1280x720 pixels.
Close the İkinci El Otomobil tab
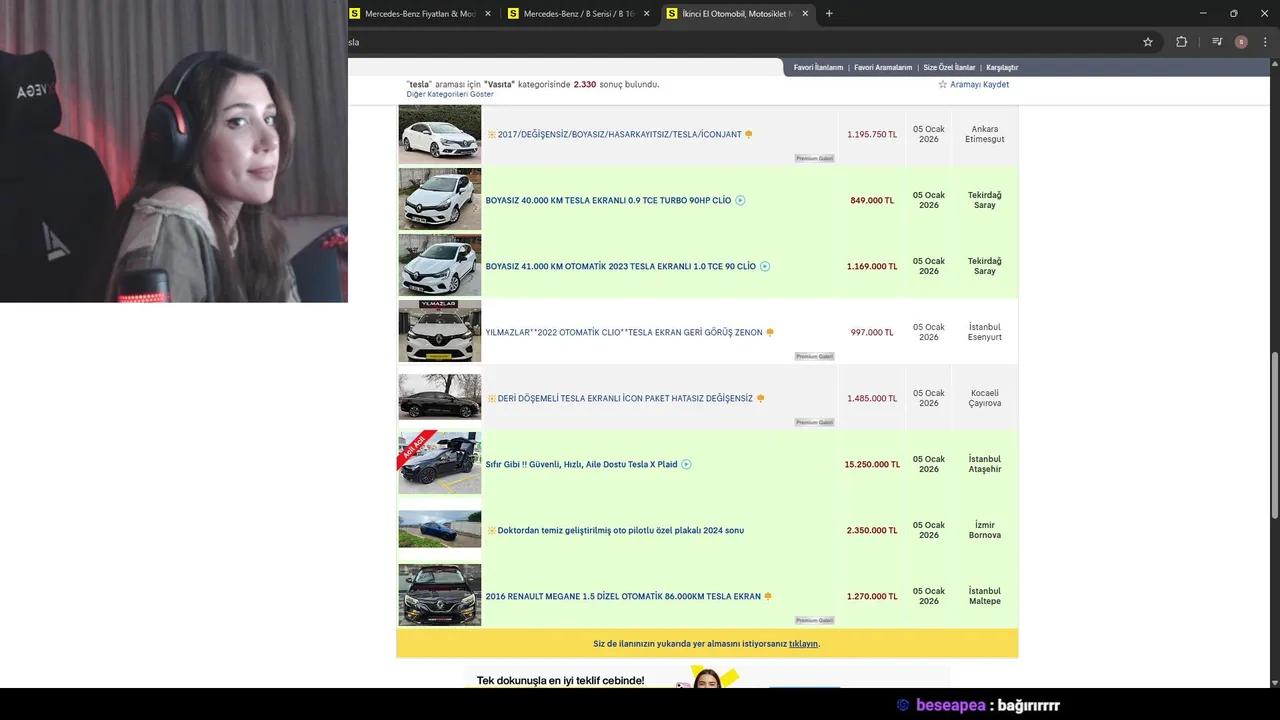click(x=805, y=14)
